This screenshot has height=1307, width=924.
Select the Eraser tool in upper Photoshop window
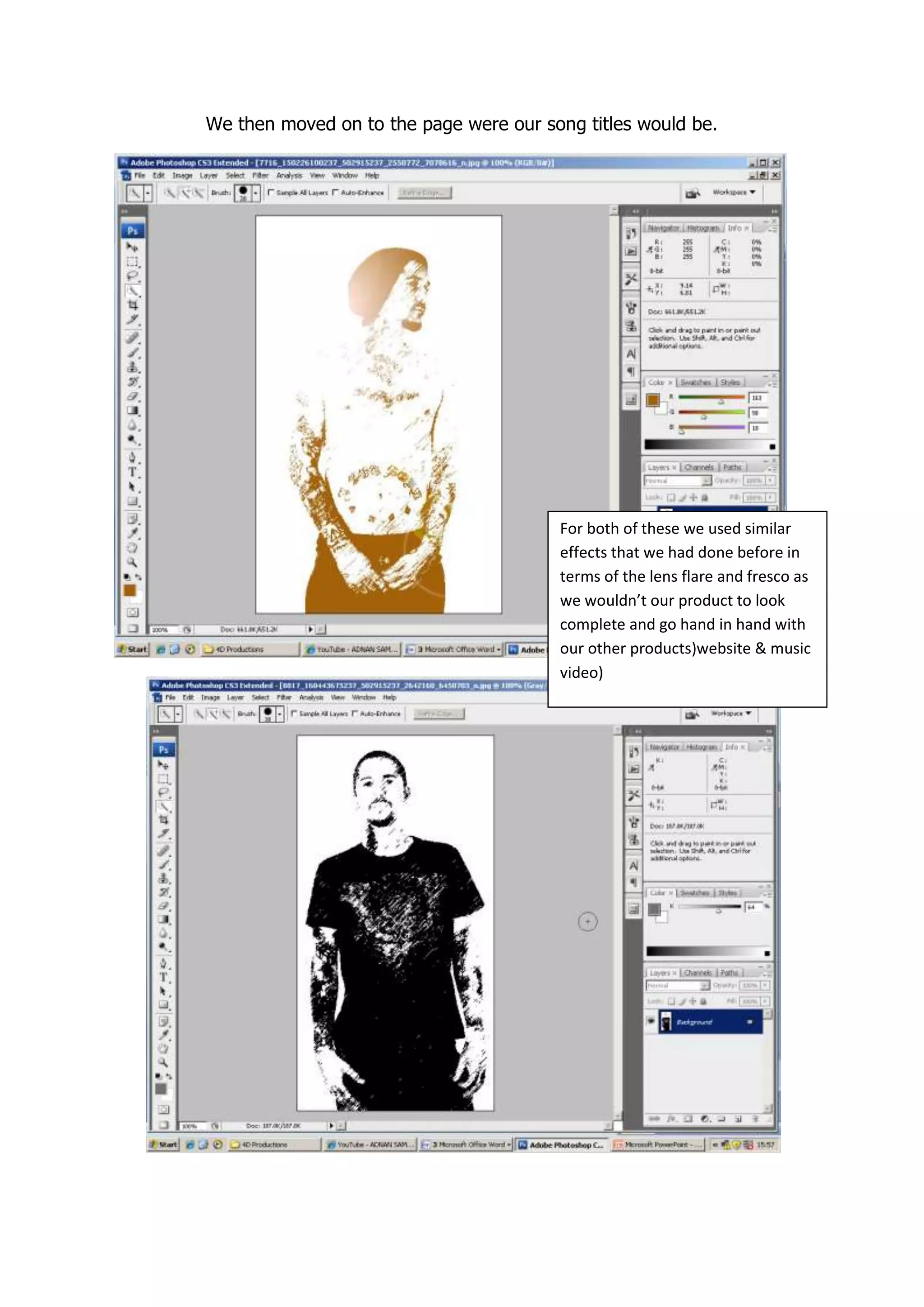click(132, 396)
